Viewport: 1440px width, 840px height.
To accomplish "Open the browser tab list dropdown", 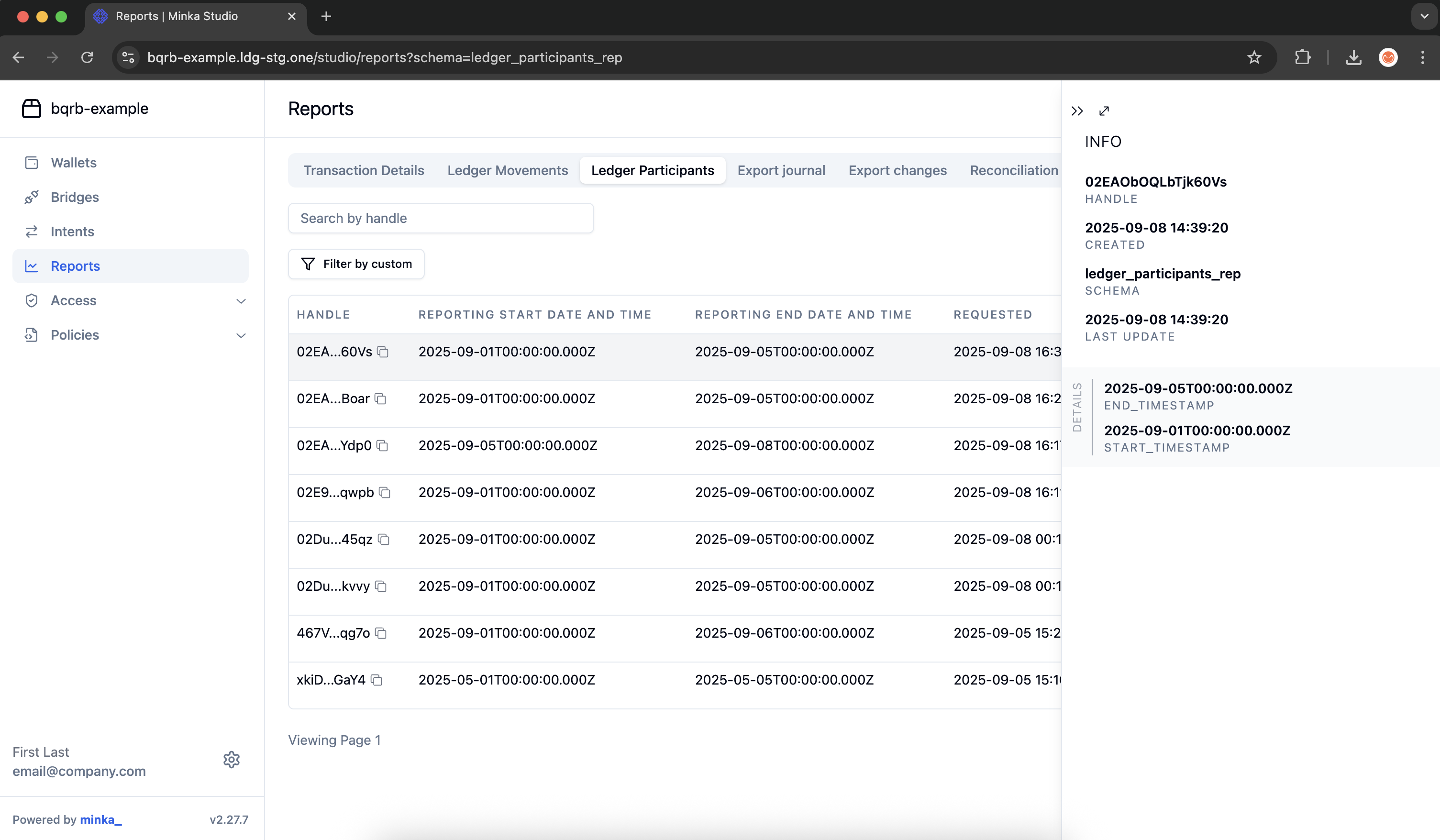I will [x=1424, y=16].
